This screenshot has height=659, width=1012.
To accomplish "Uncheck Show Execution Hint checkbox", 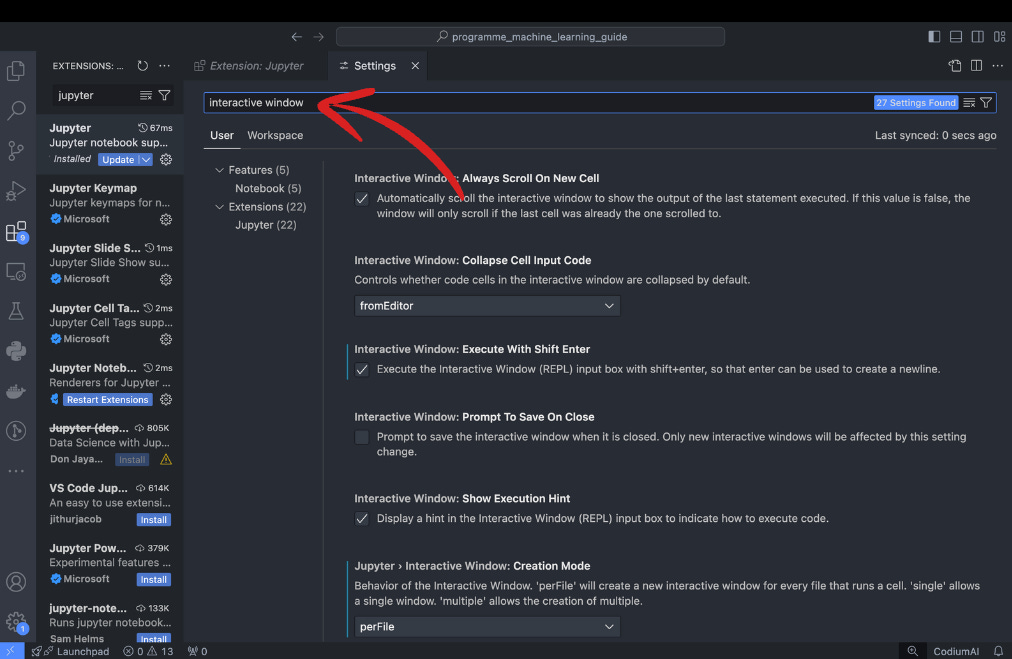I will tap(362, 519).
